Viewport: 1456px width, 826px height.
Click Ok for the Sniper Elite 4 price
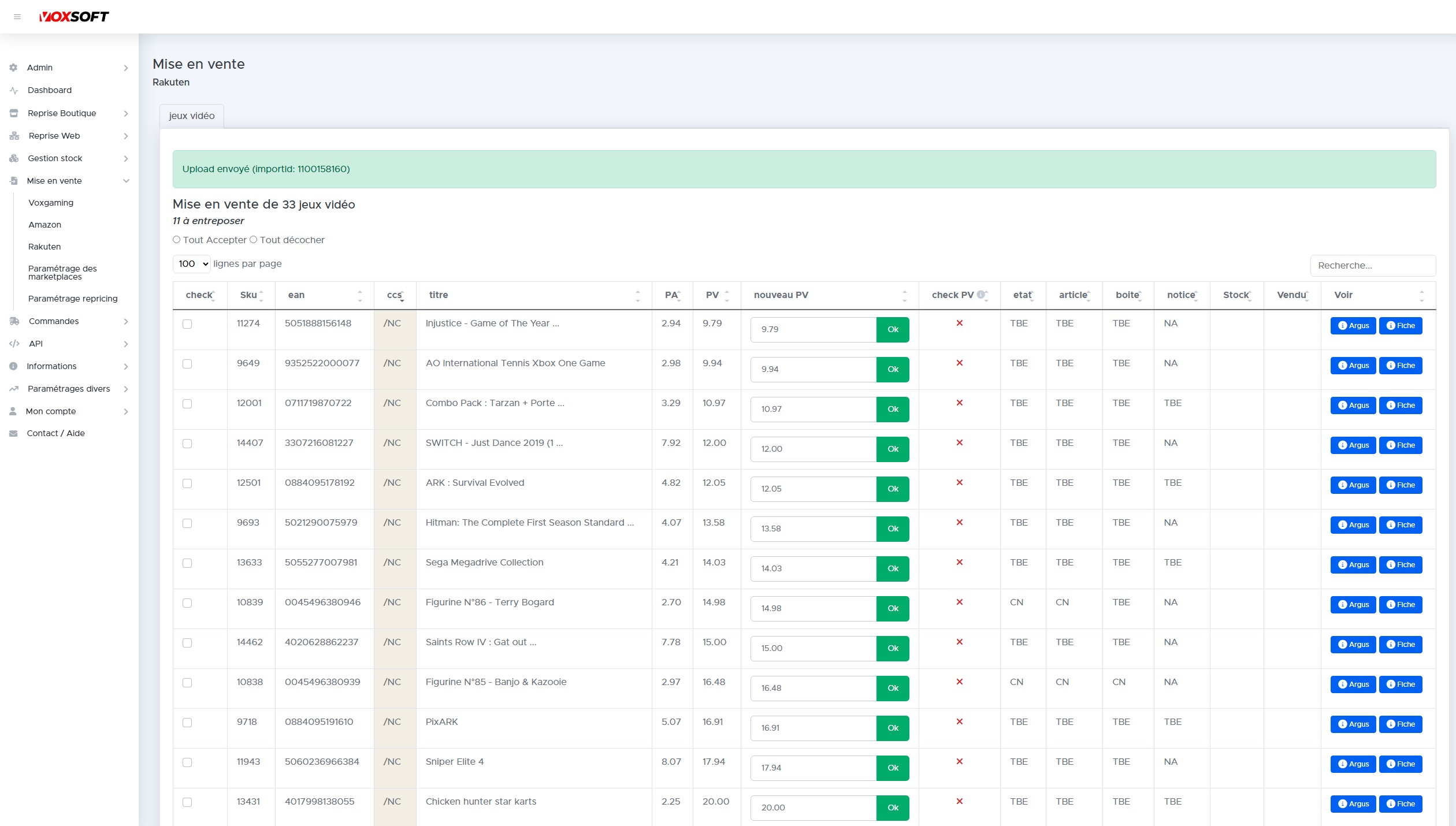click(893, 768)
